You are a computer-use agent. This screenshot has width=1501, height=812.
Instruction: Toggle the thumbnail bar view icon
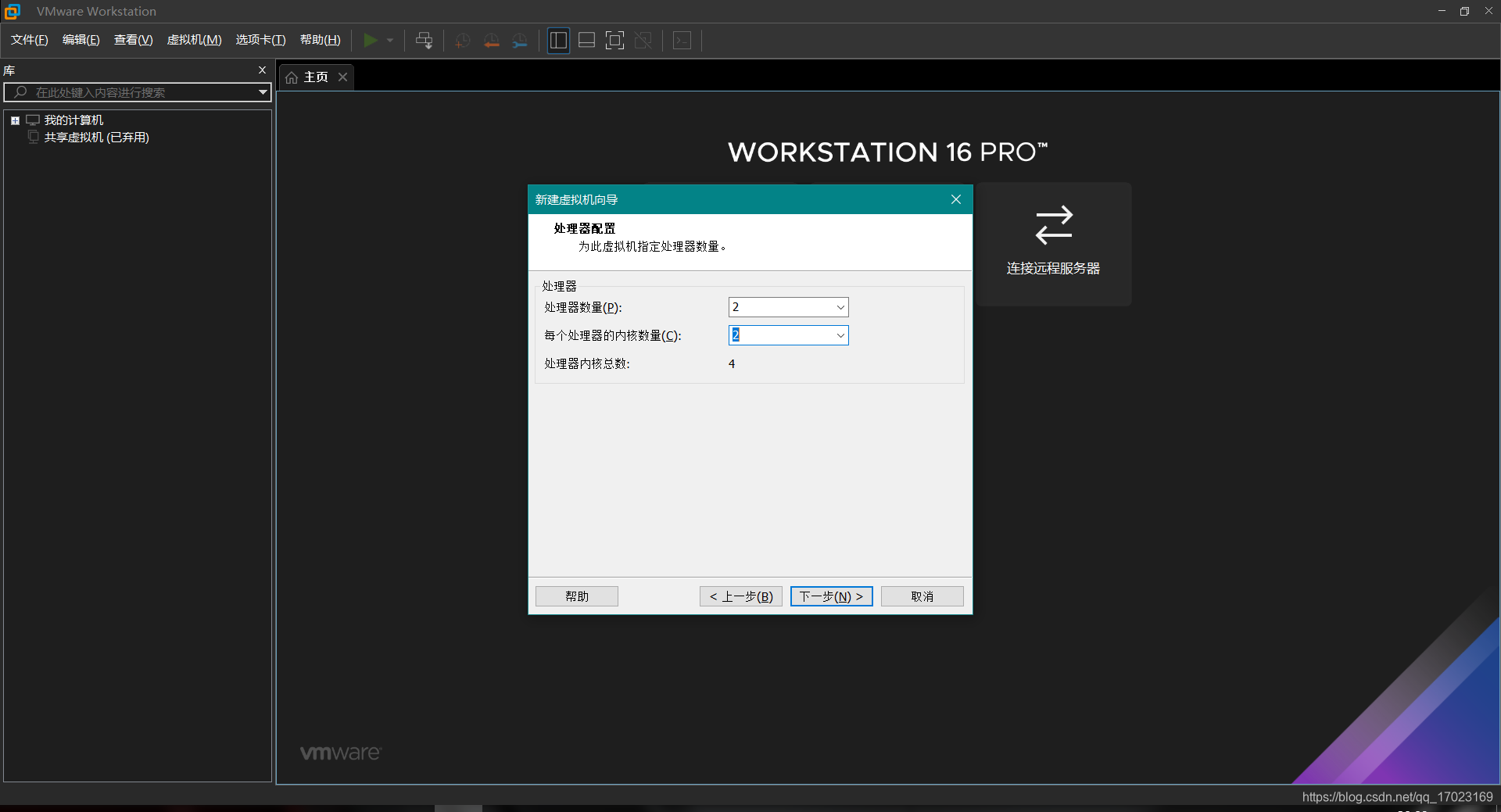pyautogui.click(x=586, y=40)
